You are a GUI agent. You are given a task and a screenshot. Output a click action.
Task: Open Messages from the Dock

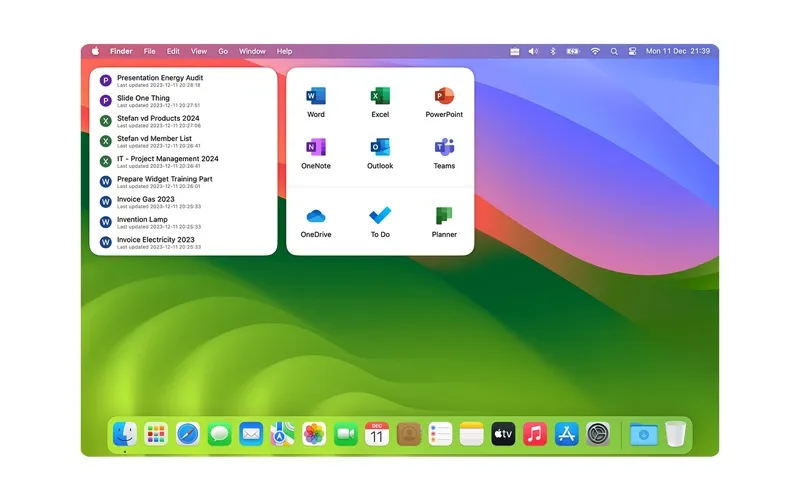pyautogui.click(x=219, y=434)
